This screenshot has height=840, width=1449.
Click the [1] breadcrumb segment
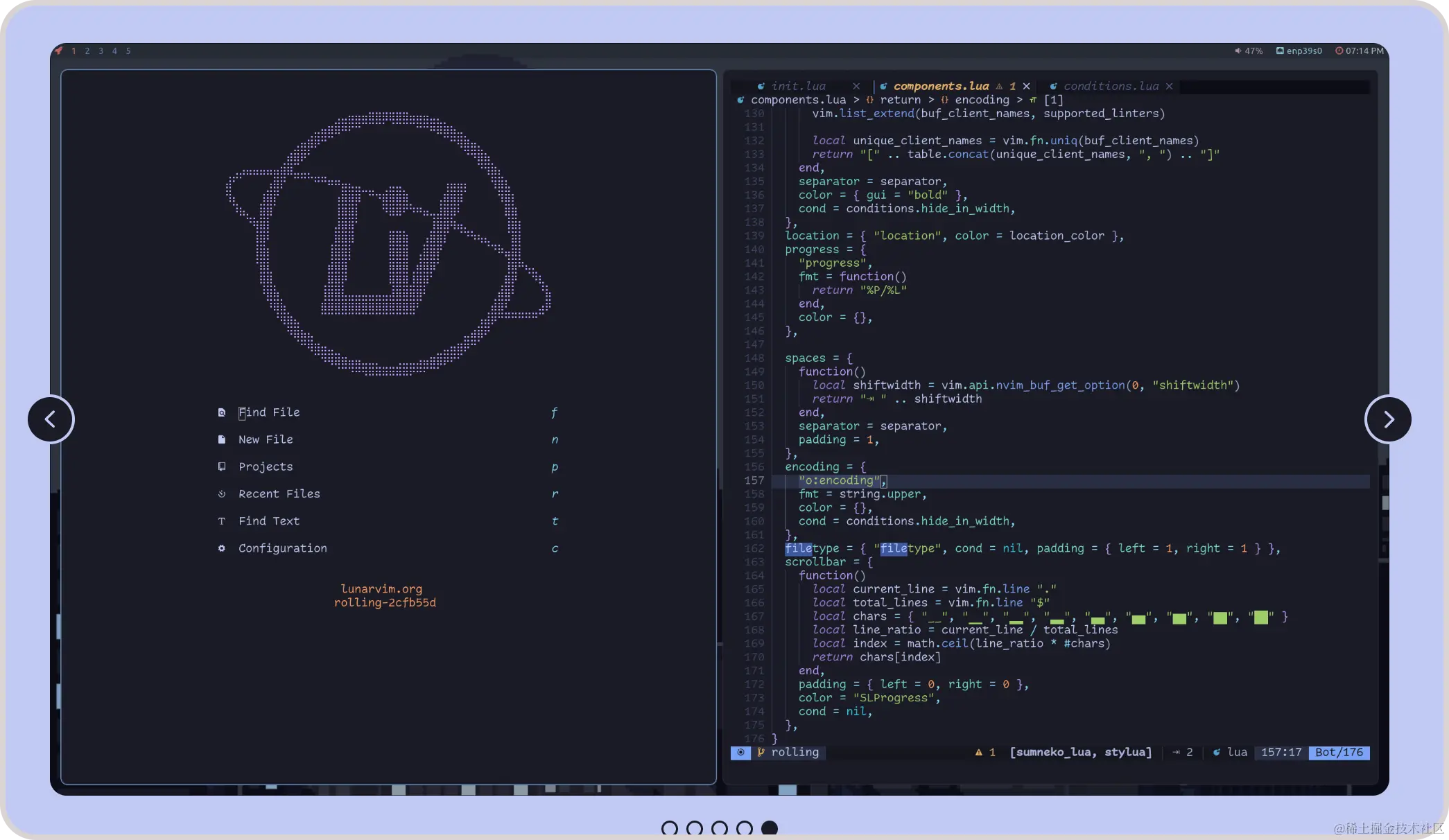(1053, 100)
